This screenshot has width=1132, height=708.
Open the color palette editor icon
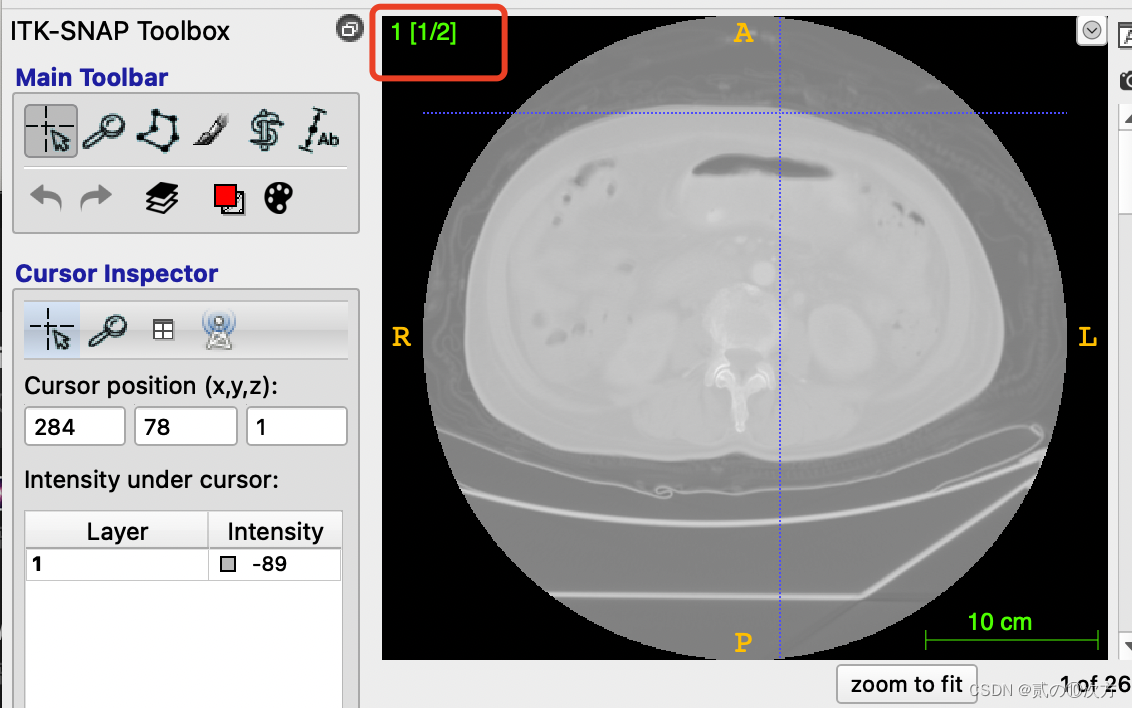[279, 198]
